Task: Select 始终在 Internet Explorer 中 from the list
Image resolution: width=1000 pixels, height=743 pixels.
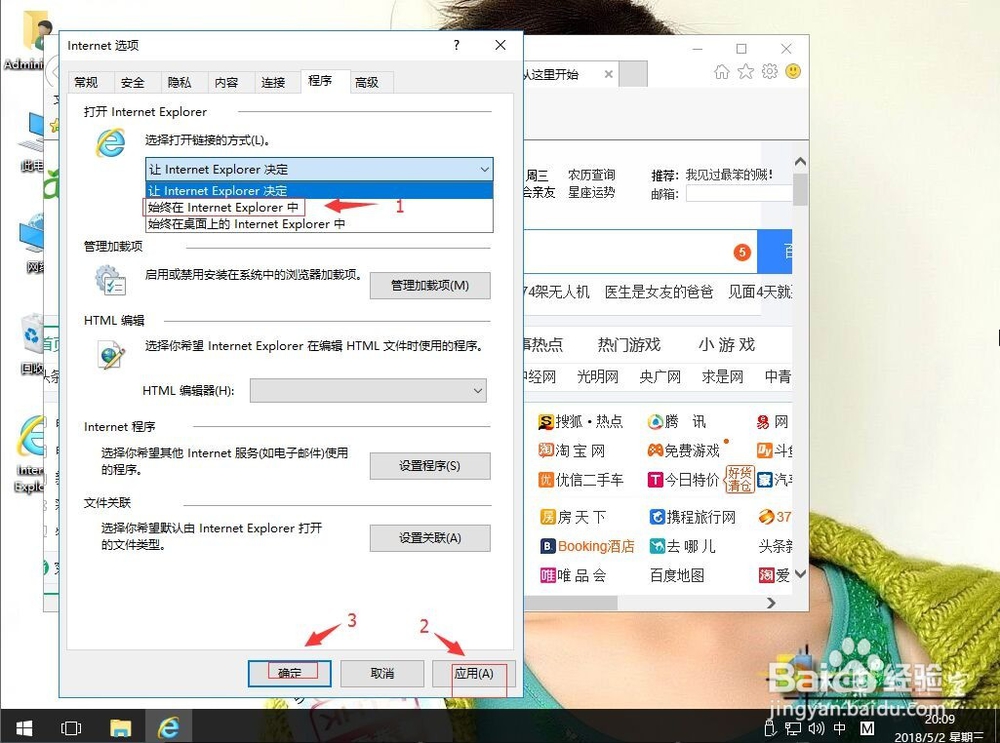Action: [x=224, y=207]
